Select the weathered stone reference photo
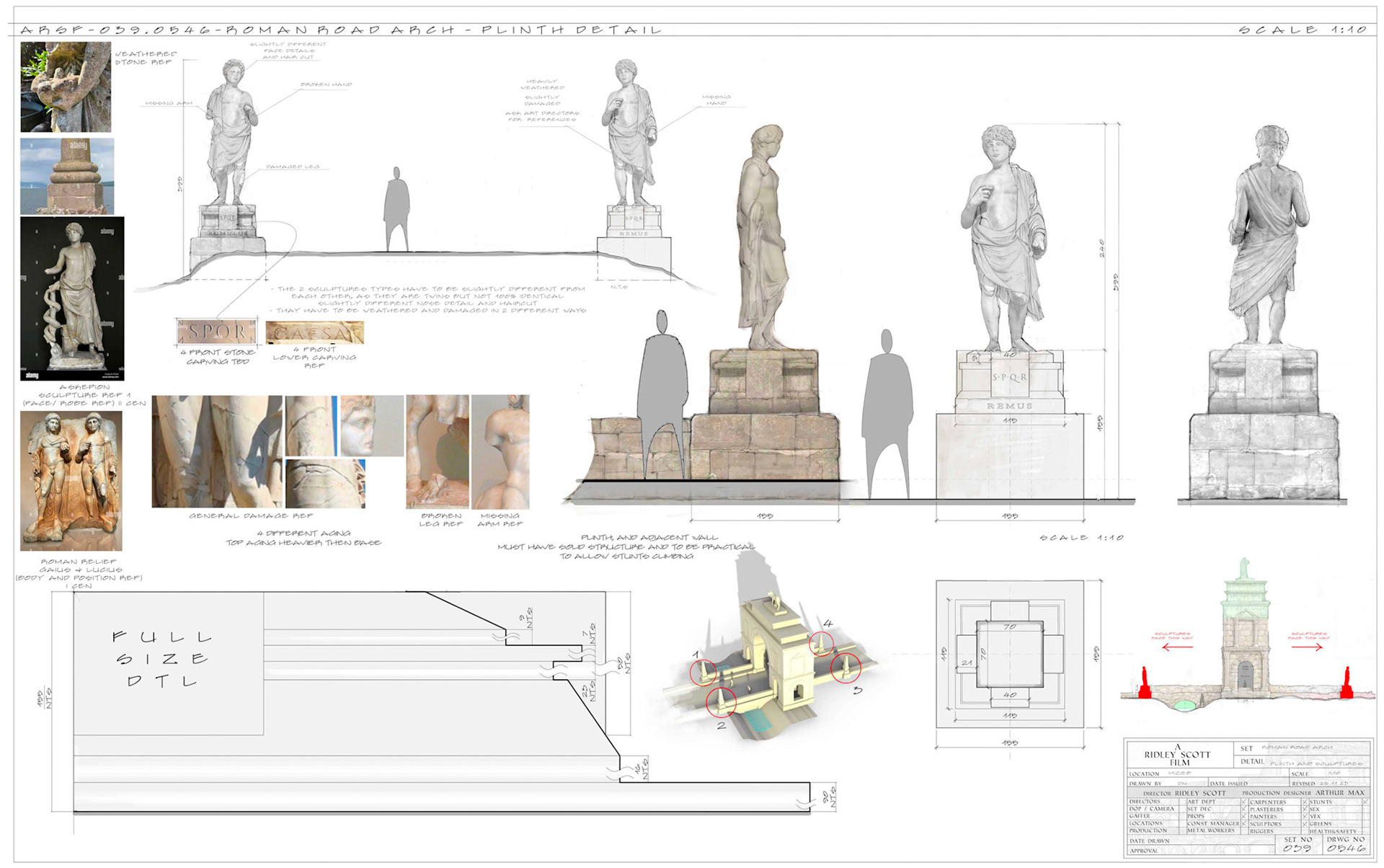The width and height of the screenshot is (1384, 868). (x=66, y=87)
